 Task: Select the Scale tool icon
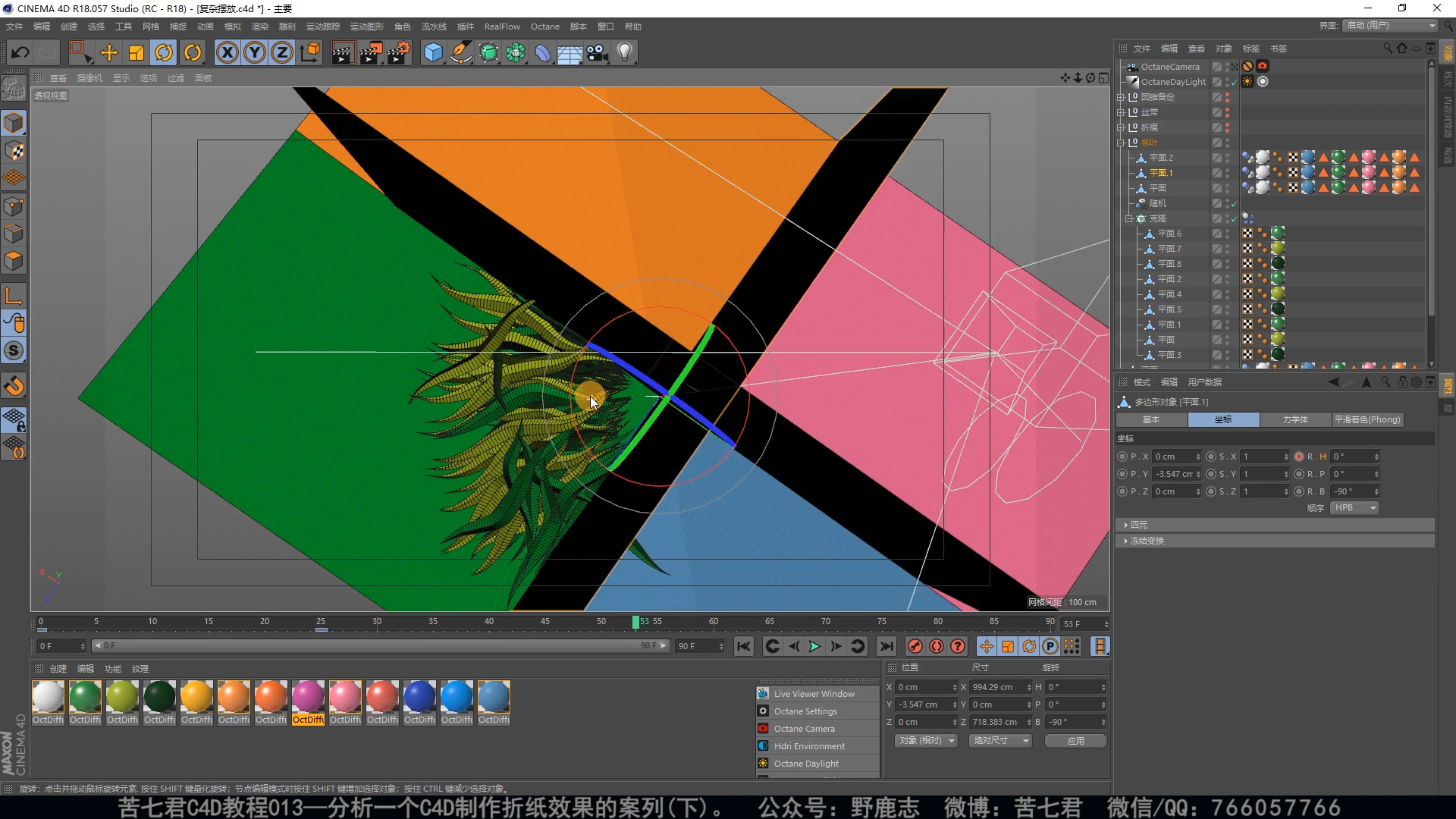[x=136, y=52]
